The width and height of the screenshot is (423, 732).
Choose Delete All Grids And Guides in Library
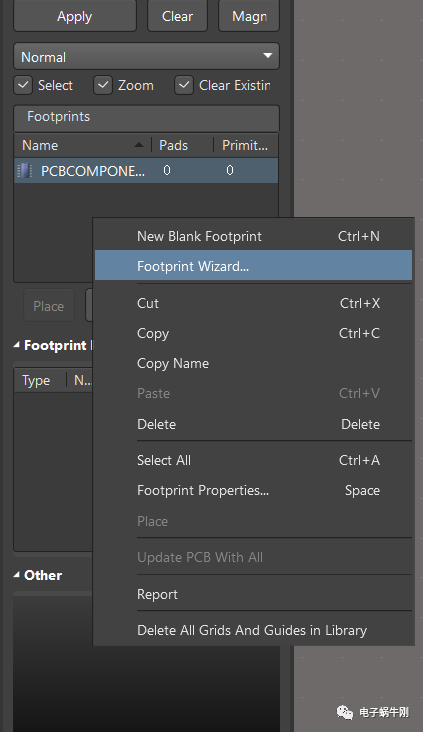tap(254, 630)
